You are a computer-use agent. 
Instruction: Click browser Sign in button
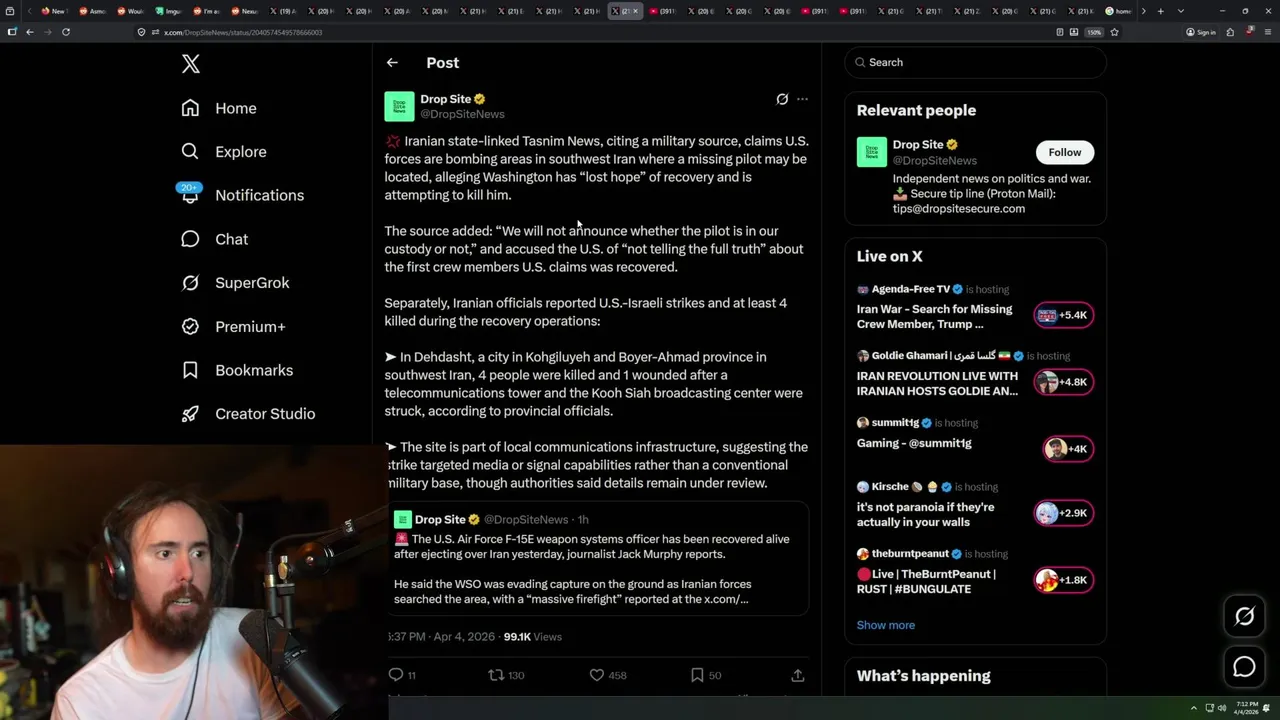pyautogui.click(x=1201, y=32)
